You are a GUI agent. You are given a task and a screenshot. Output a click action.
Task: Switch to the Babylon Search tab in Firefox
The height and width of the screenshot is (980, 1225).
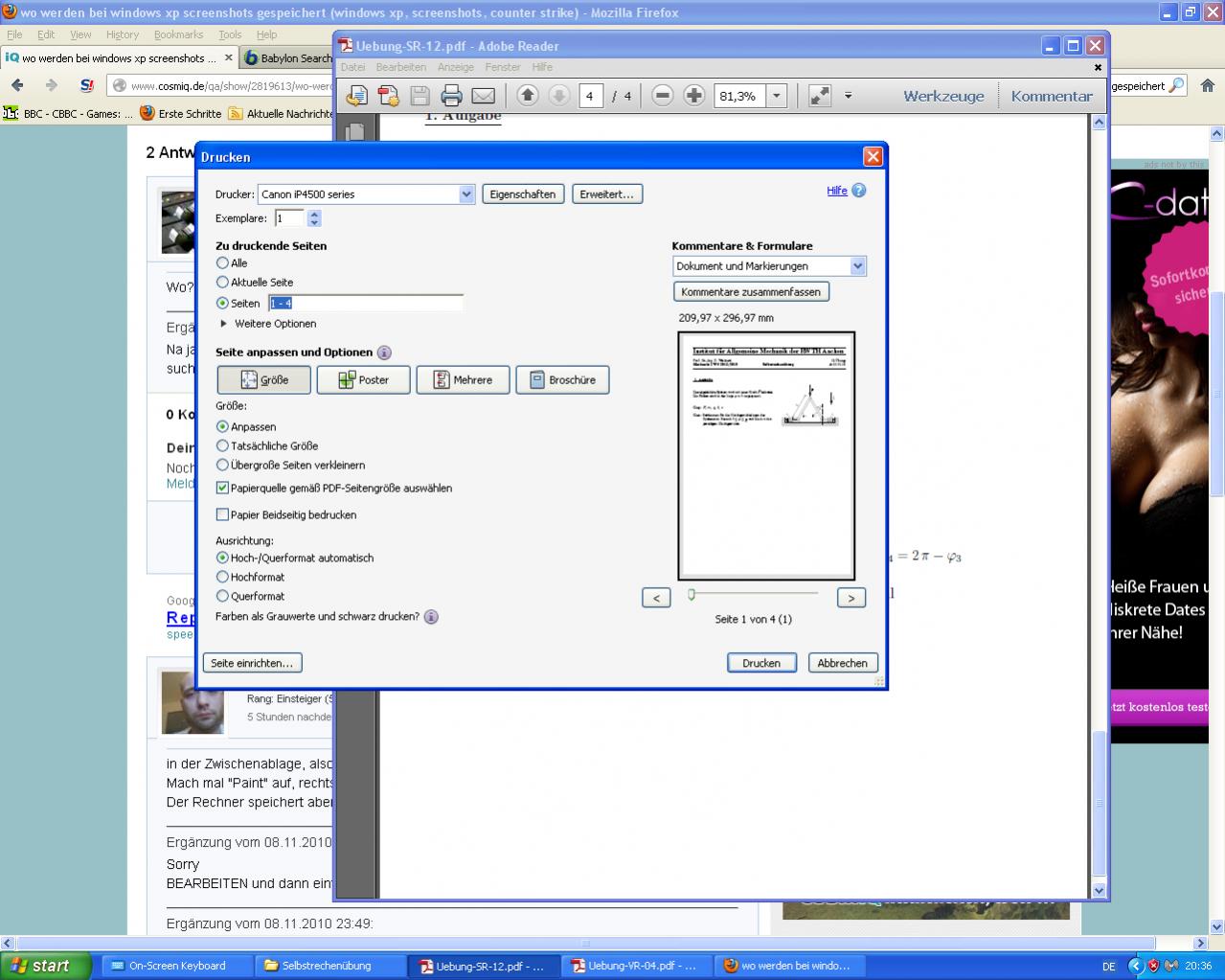coord(286,57)
